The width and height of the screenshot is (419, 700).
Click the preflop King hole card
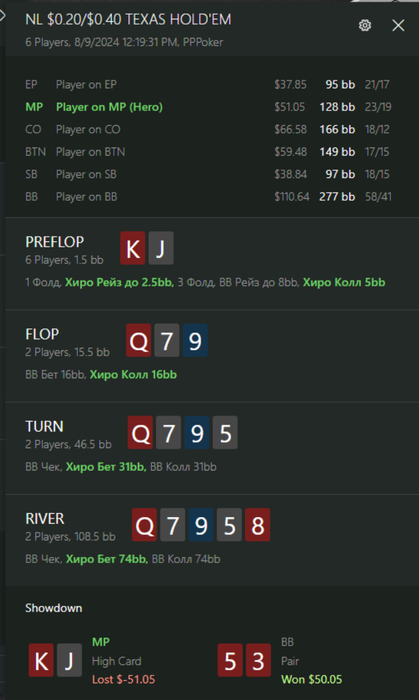[133, 248]
